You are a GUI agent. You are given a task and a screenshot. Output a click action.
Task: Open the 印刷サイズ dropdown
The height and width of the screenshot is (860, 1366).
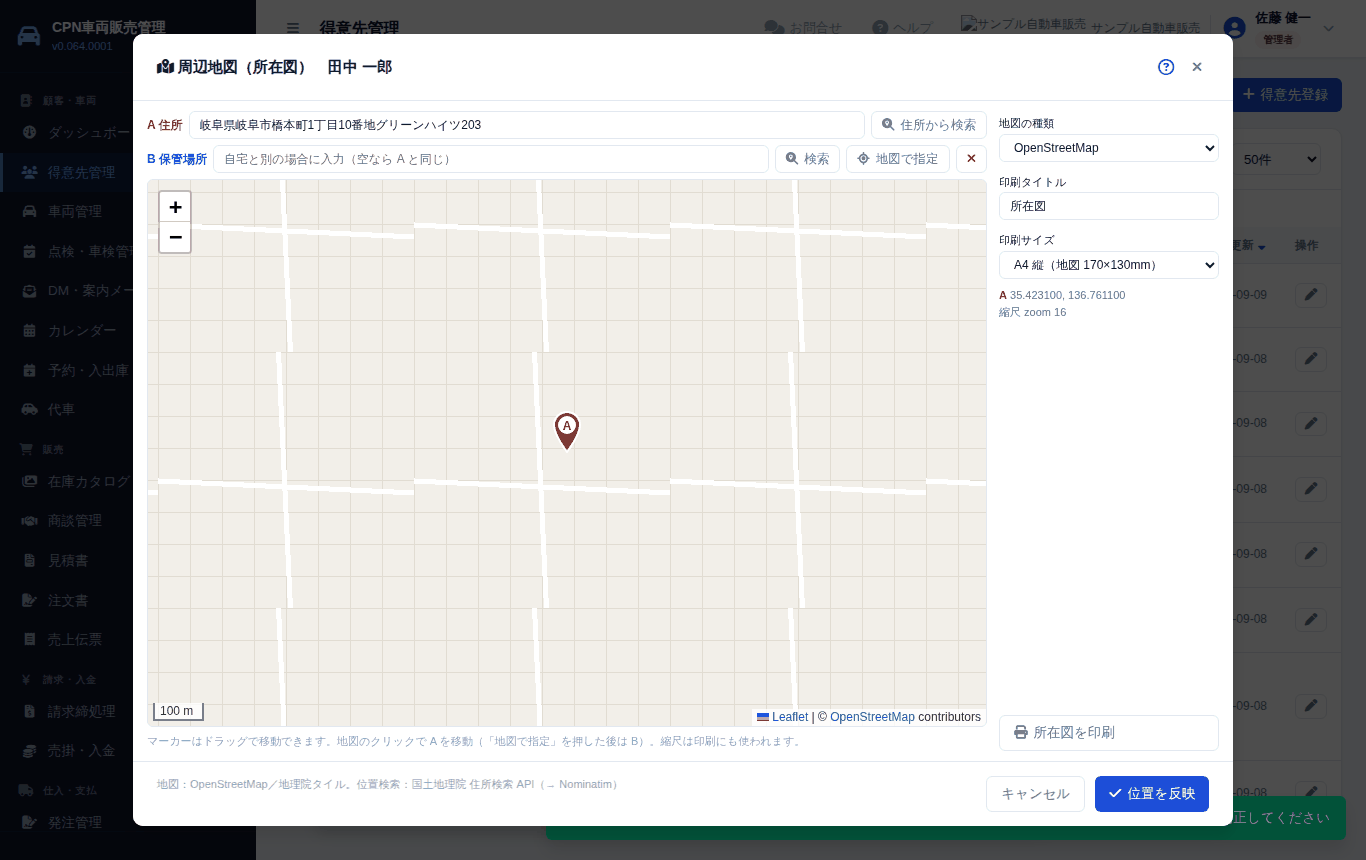(1109, 265)
